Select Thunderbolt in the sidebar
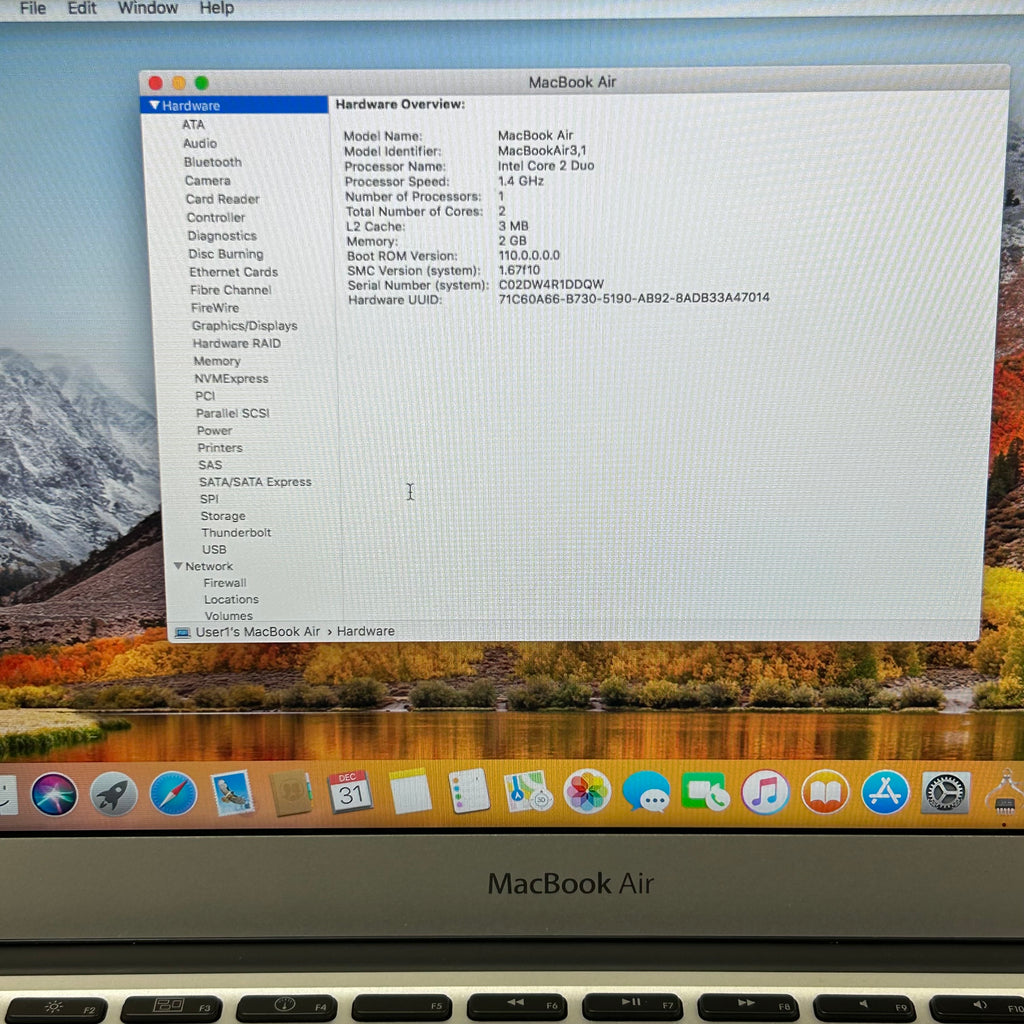Image resolution: width=1024 pixels, height=1024 pixels. coord(236,532)
